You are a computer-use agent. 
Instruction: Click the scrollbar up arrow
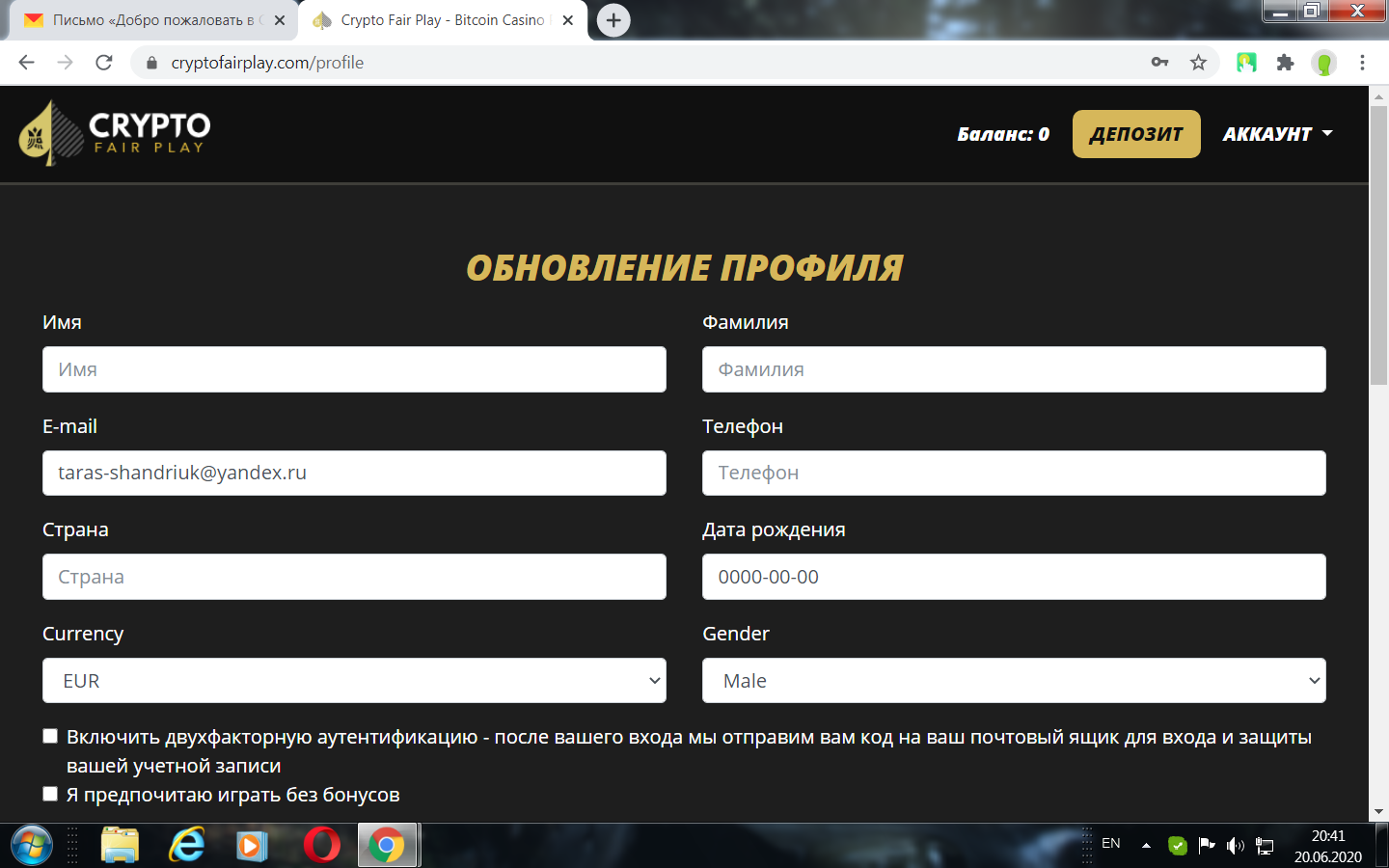[x=1378, y=95]
